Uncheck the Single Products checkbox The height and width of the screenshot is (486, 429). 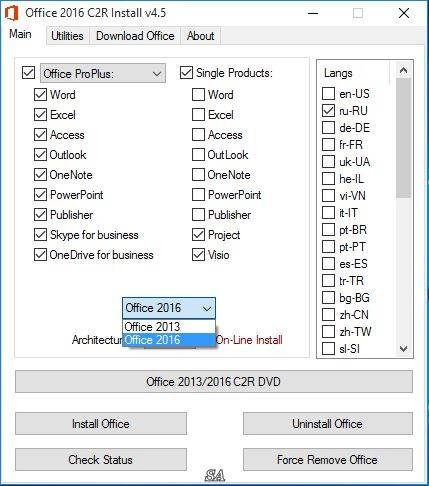[x=186, y=73]
